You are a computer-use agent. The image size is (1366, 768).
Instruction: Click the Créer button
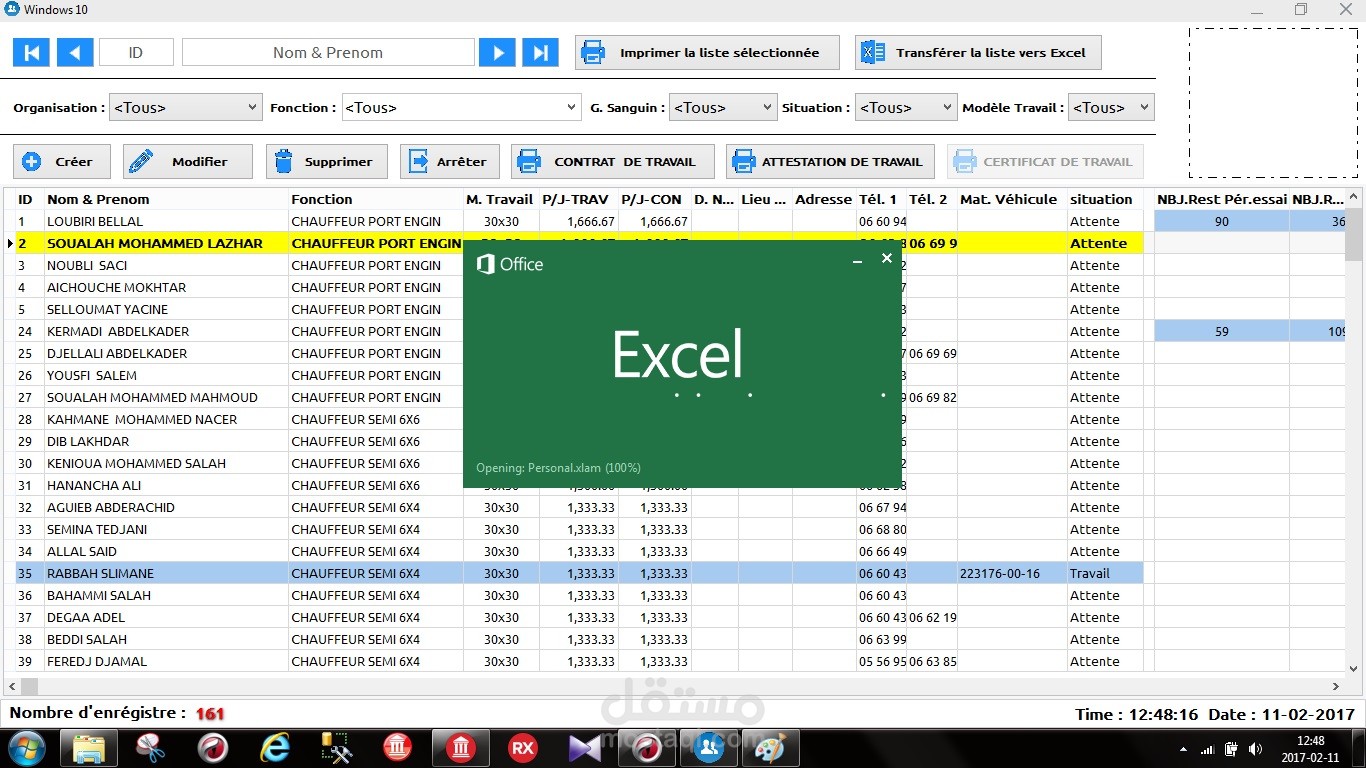pyautogui.click(x=62, y=161)
